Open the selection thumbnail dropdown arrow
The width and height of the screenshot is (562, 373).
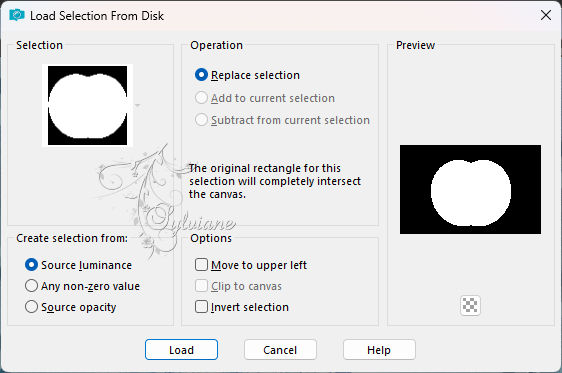137,105
